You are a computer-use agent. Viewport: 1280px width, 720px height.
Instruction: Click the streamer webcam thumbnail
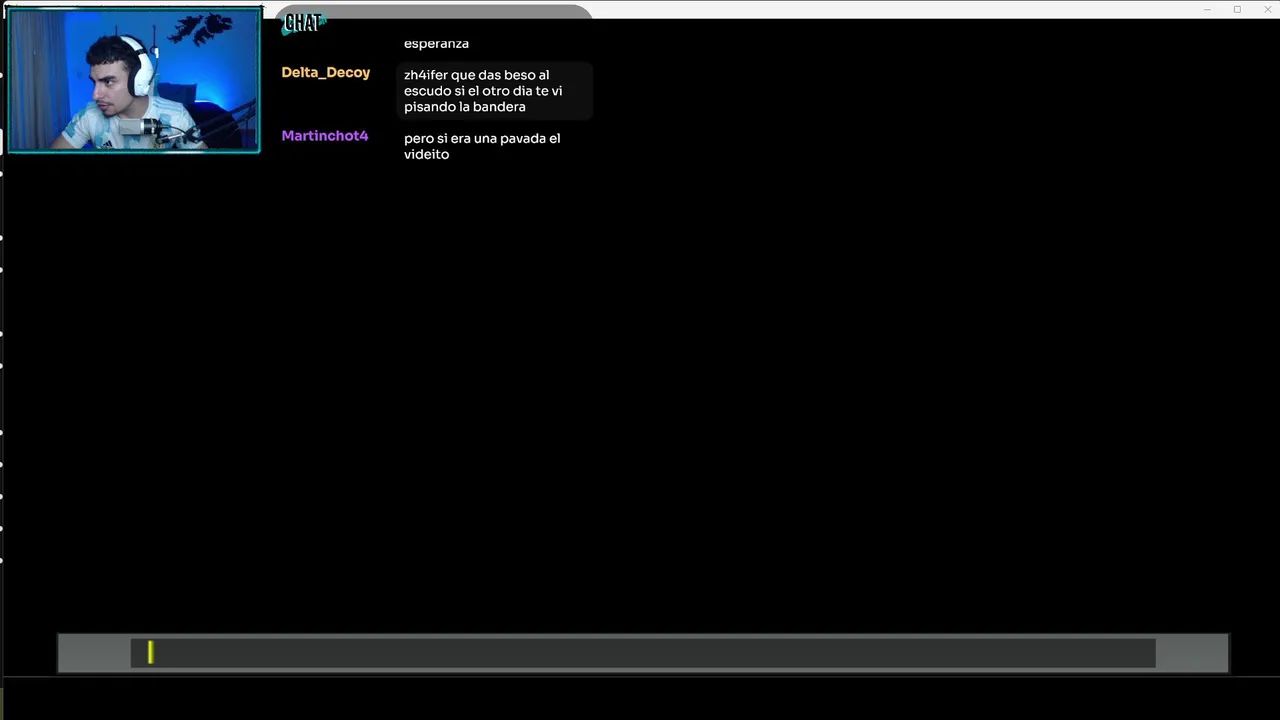(134, 80)
